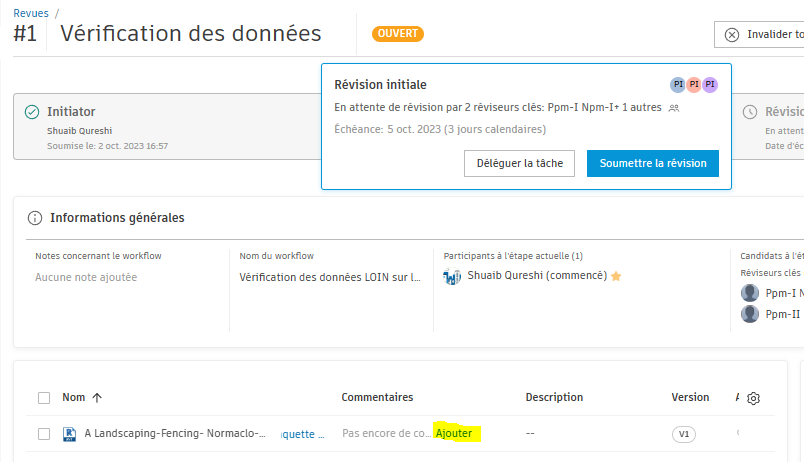Click the Revit file icon in Landscaping row
This screenshot has width=804, height=462.
pos(69,434)
